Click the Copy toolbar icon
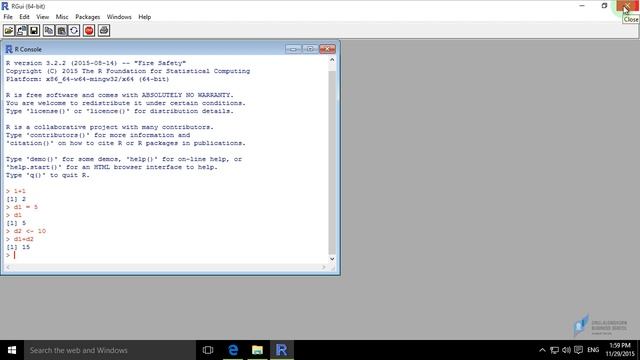 (x=49, y=31)
